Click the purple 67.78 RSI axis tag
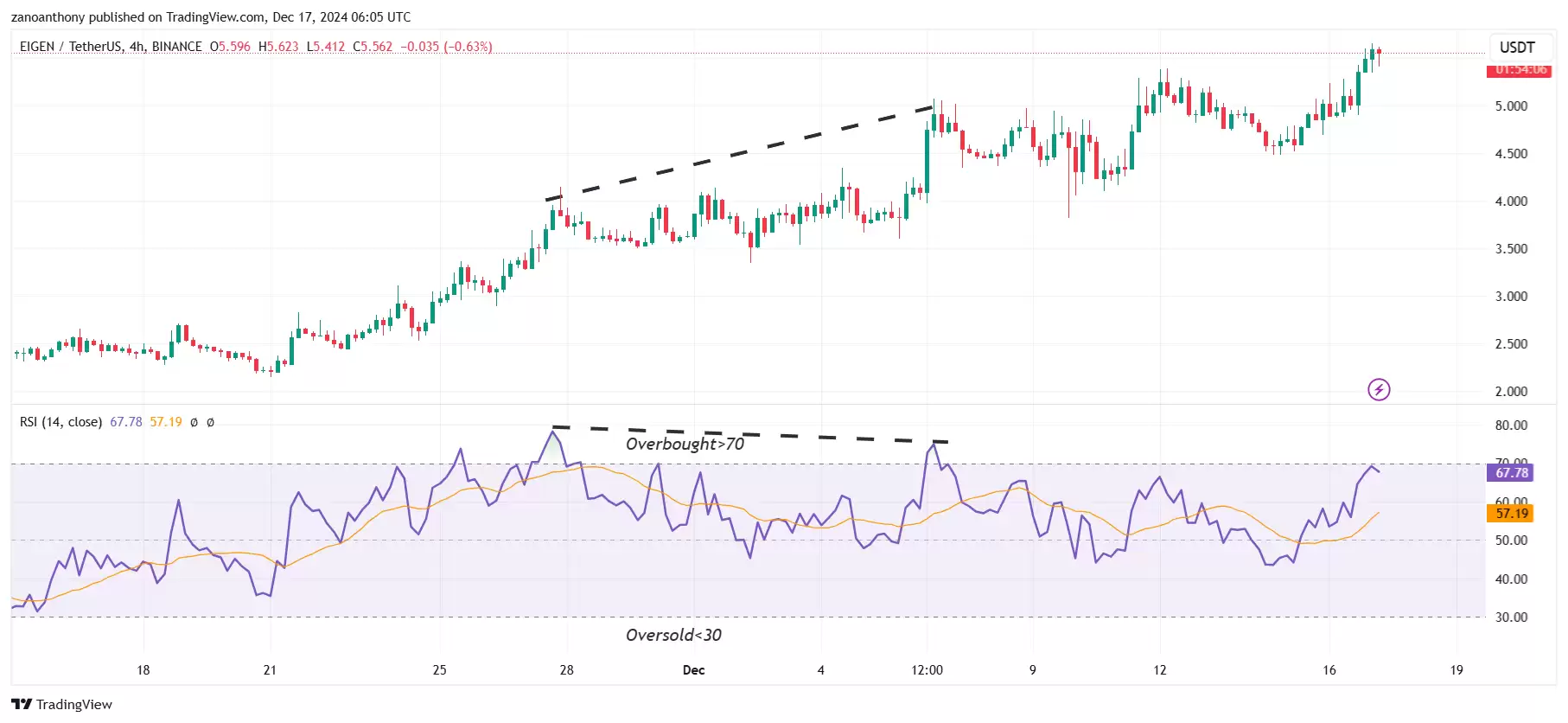 click(1512, 472)
